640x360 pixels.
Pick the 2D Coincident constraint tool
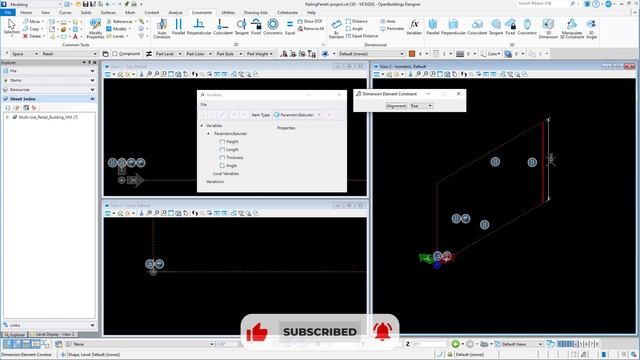point(222,27)
